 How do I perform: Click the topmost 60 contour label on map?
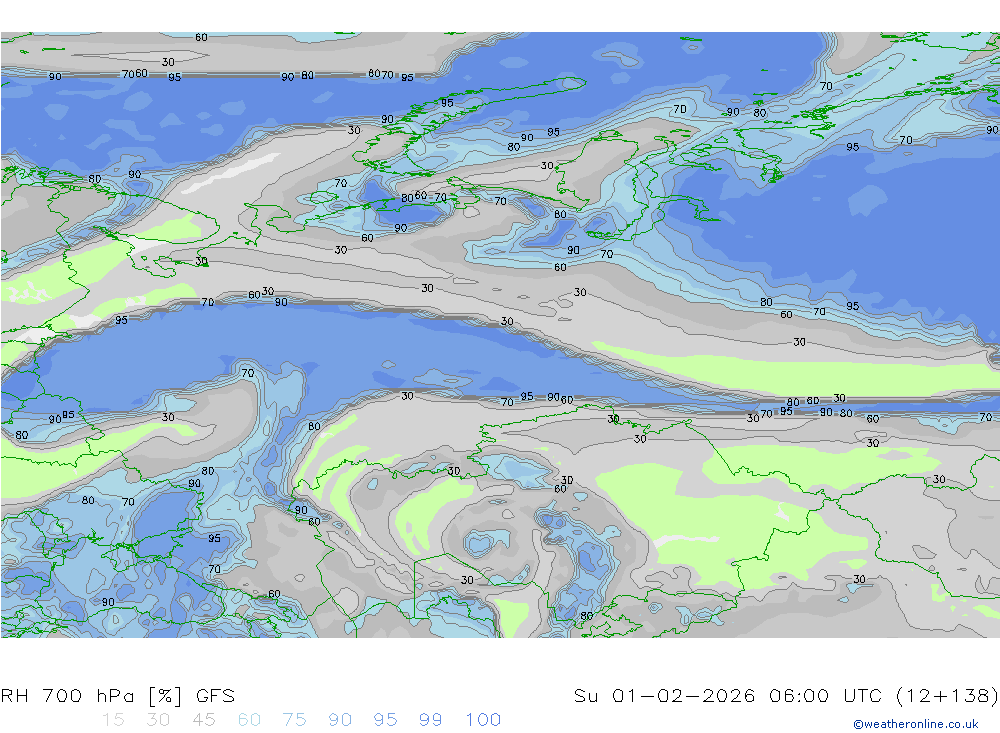point(201,38)
